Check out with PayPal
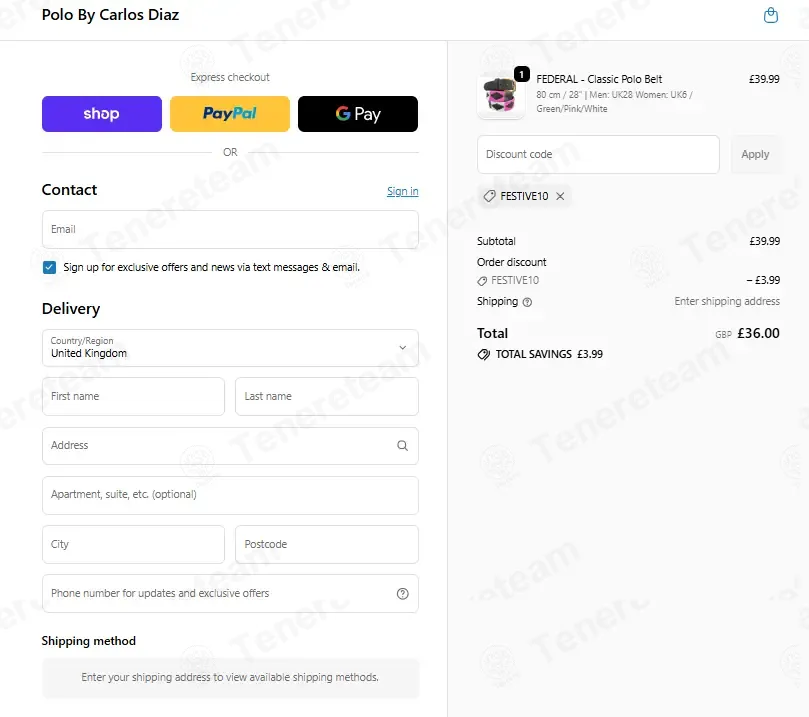 point(230,114)
